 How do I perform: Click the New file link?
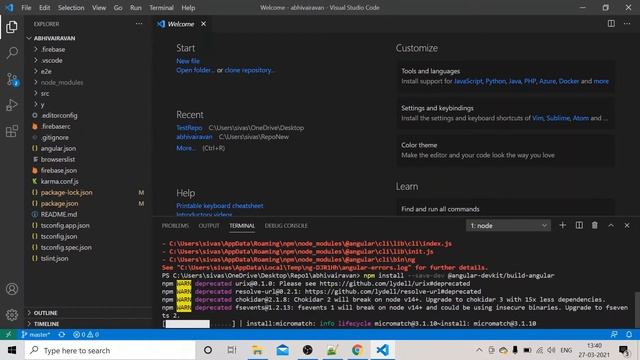pyautogui.click(x=188, y=61)
